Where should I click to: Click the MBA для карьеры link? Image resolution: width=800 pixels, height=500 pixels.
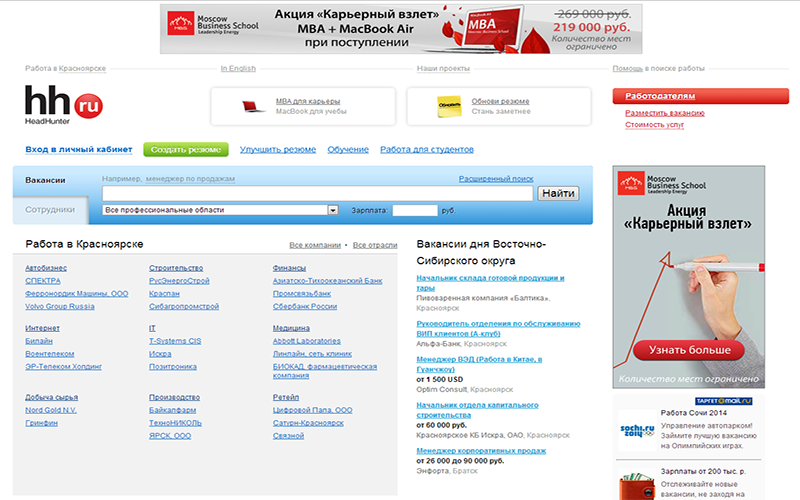tap(308, 101)
